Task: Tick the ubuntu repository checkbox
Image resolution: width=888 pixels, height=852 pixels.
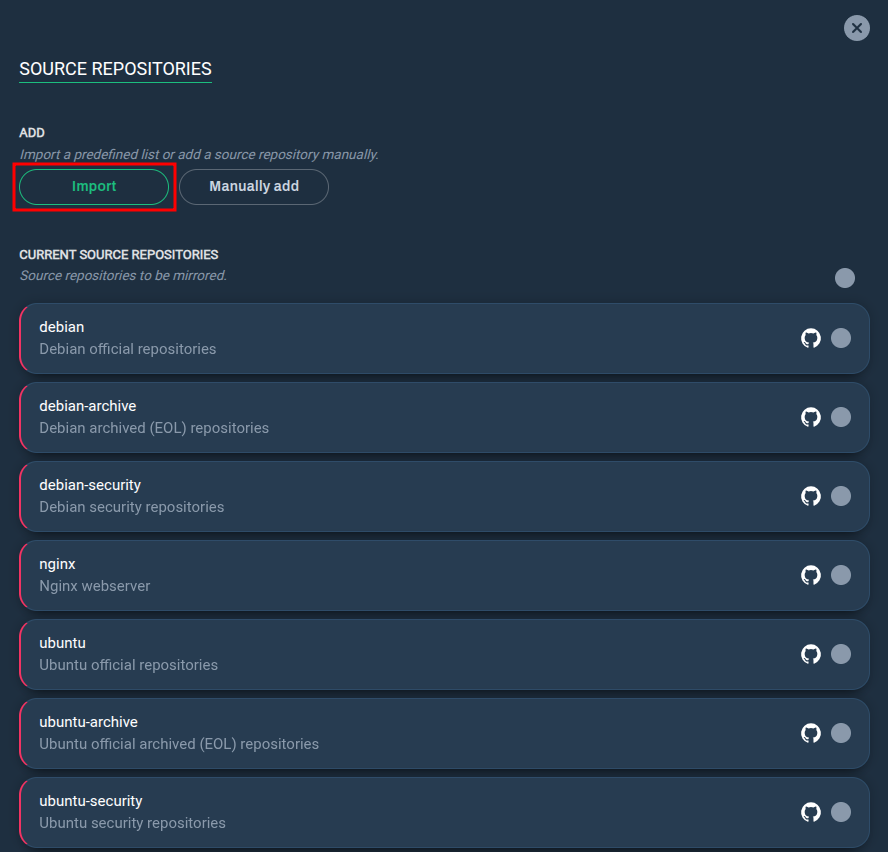Action: pyautogui.click(x=840, y=654)
